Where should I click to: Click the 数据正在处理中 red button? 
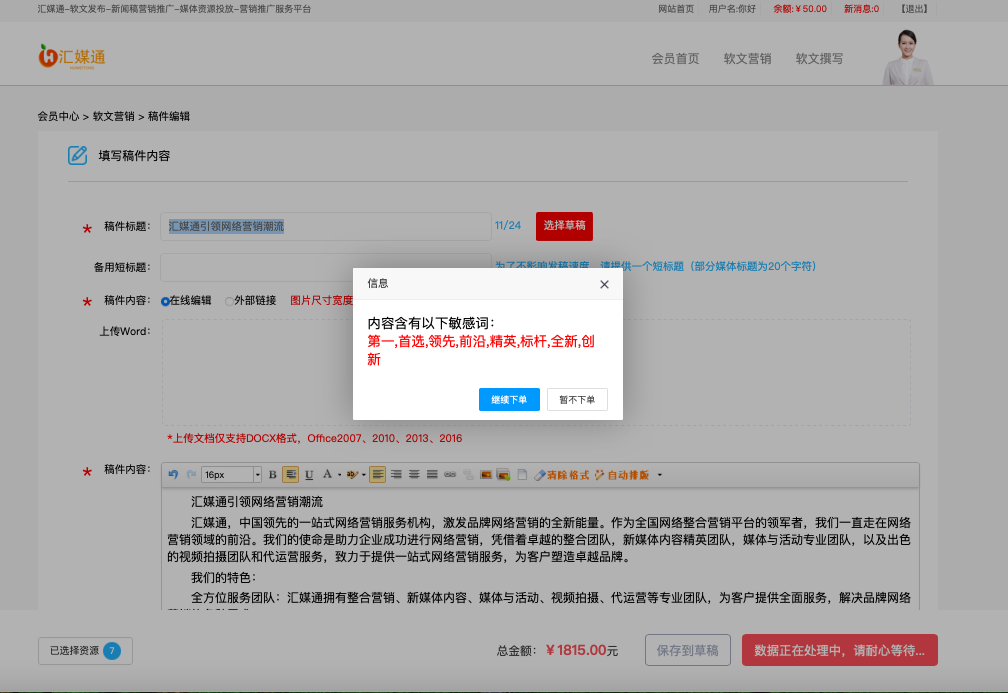(x=840, y=650)
